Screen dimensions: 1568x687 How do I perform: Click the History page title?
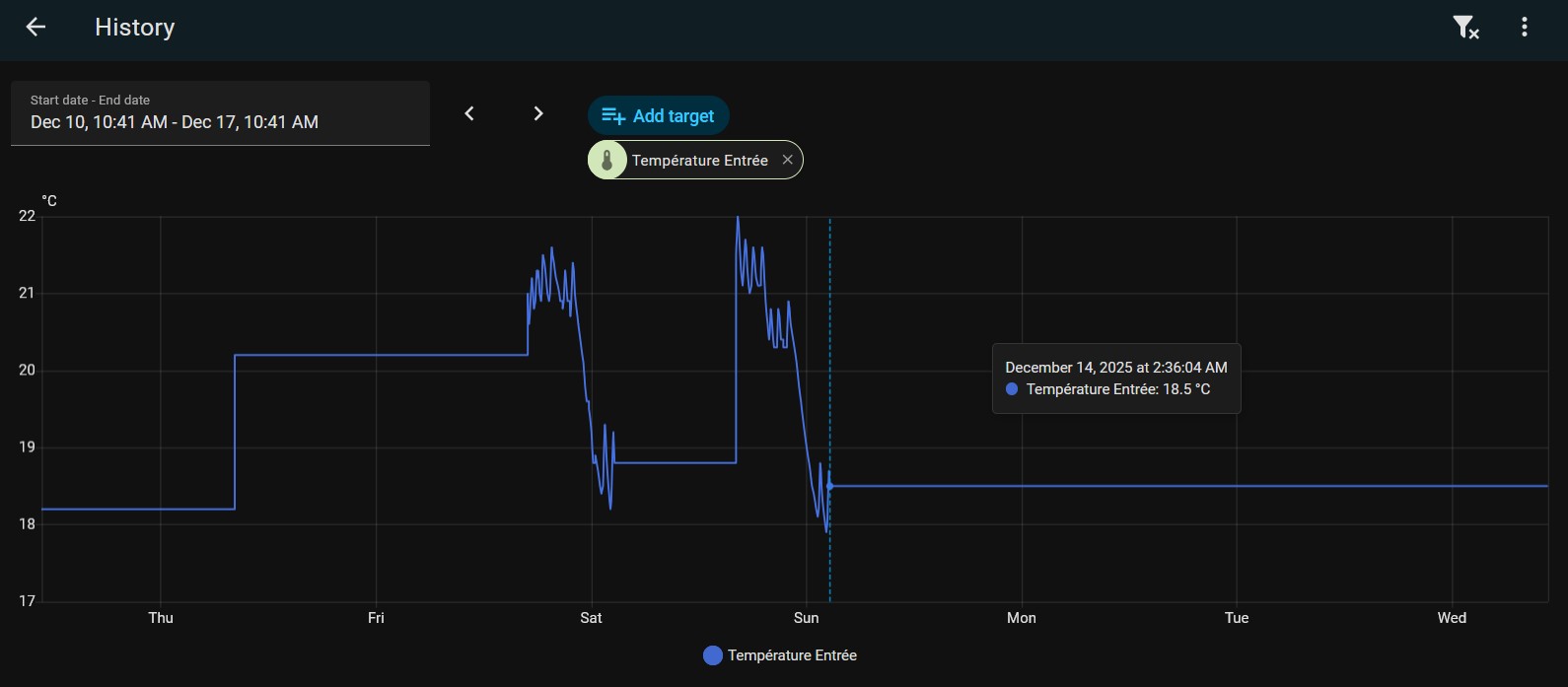point(134,28)
